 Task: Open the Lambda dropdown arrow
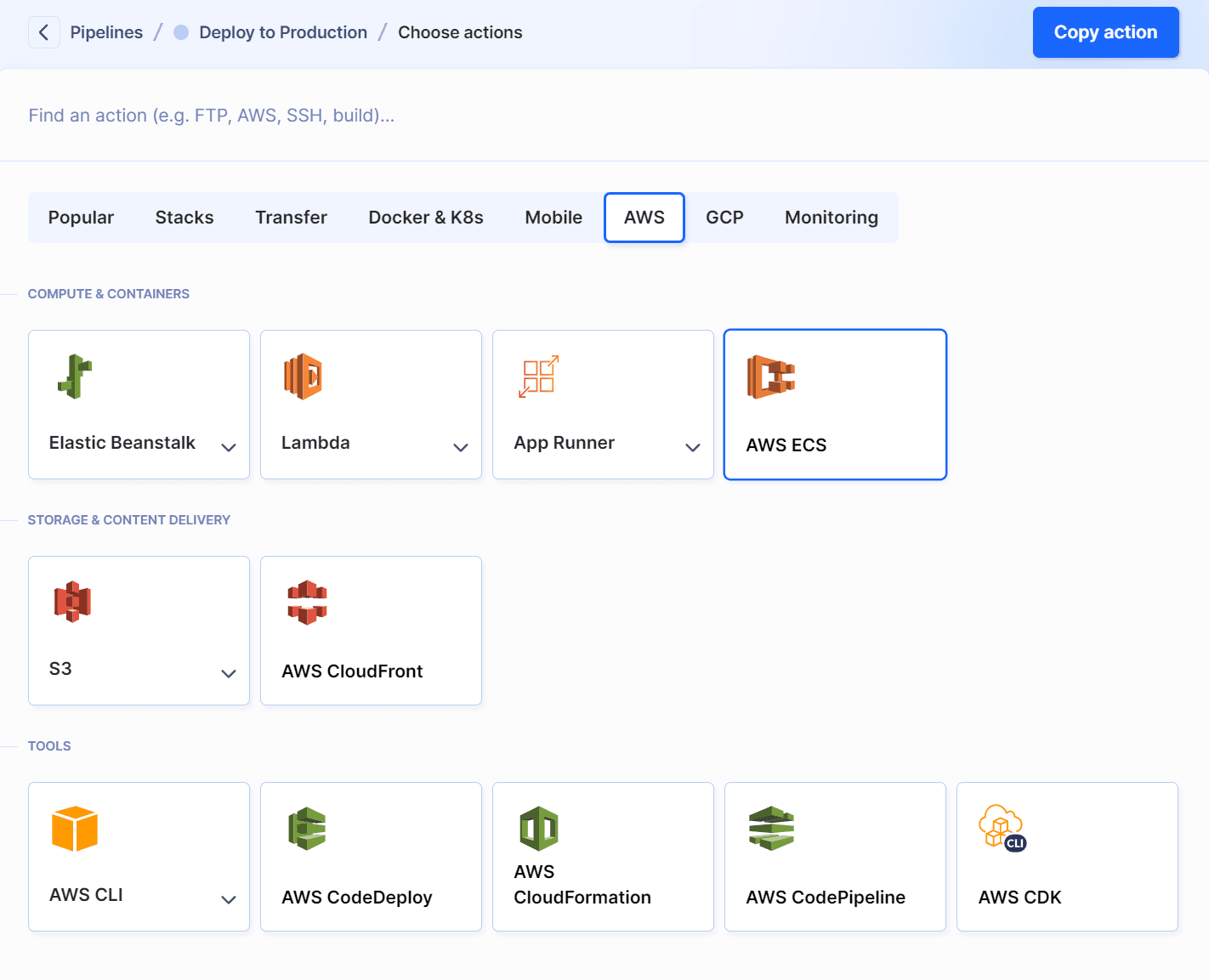point(461,447)
